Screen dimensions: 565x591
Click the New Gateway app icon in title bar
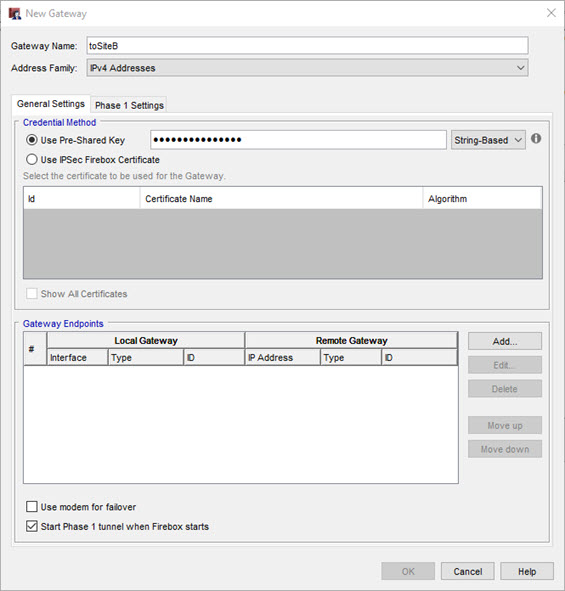[x=15, y=14]
